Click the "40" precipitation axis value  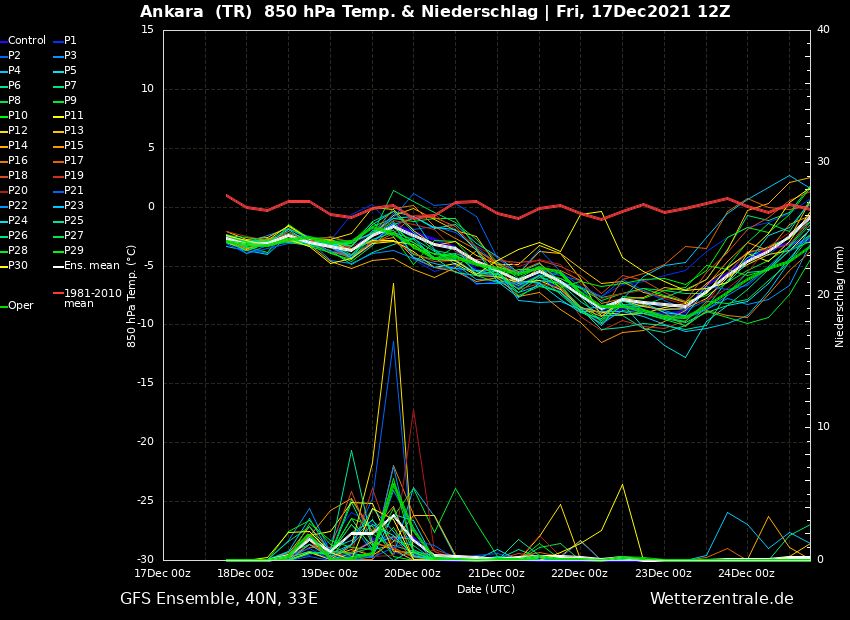click(823, 30)
